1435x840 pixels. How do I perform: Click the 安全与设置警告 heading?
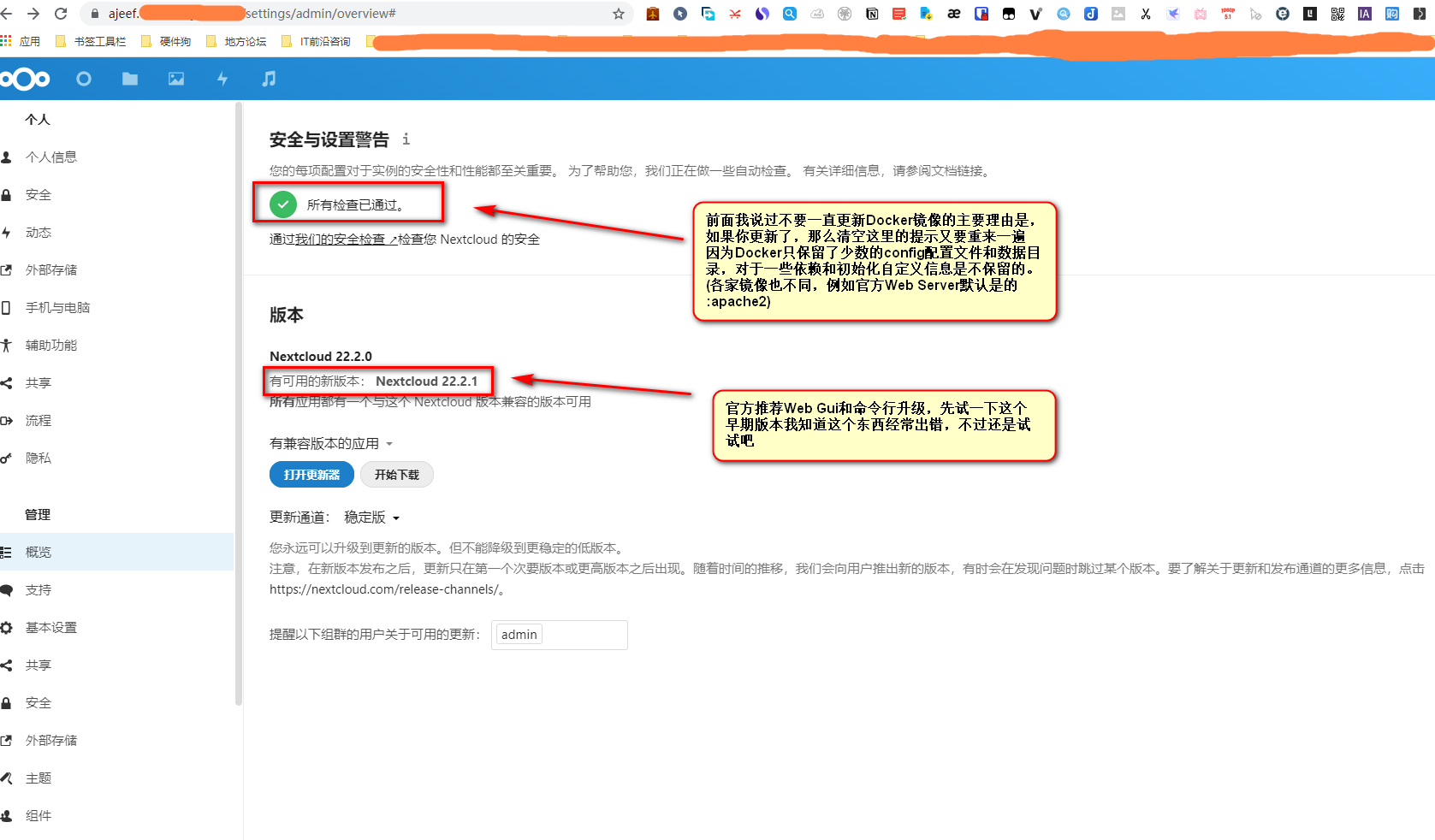click(329, 139)
